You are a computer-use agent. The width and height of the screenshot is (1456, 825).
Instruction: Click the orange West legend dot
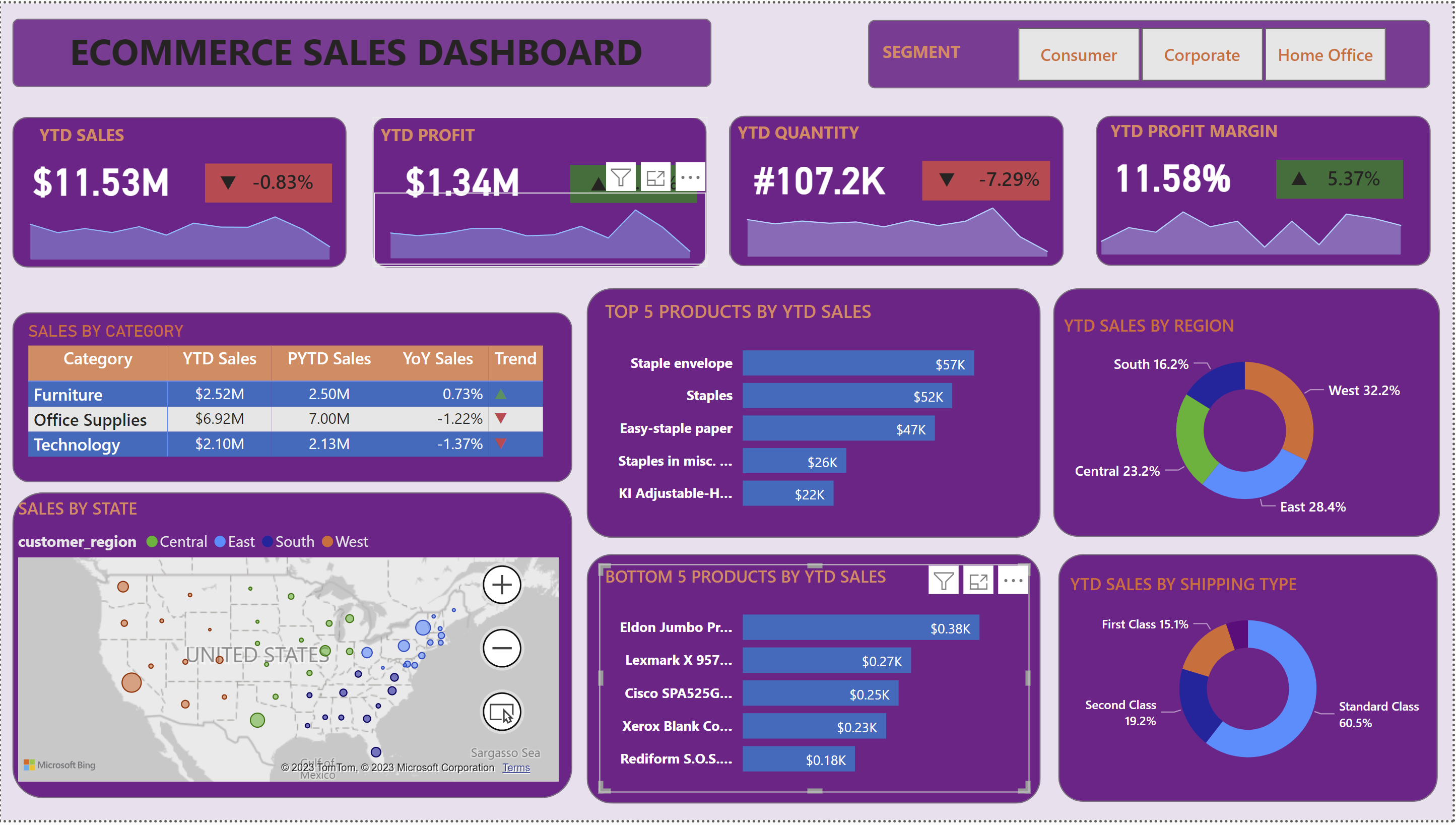(329, 541)
